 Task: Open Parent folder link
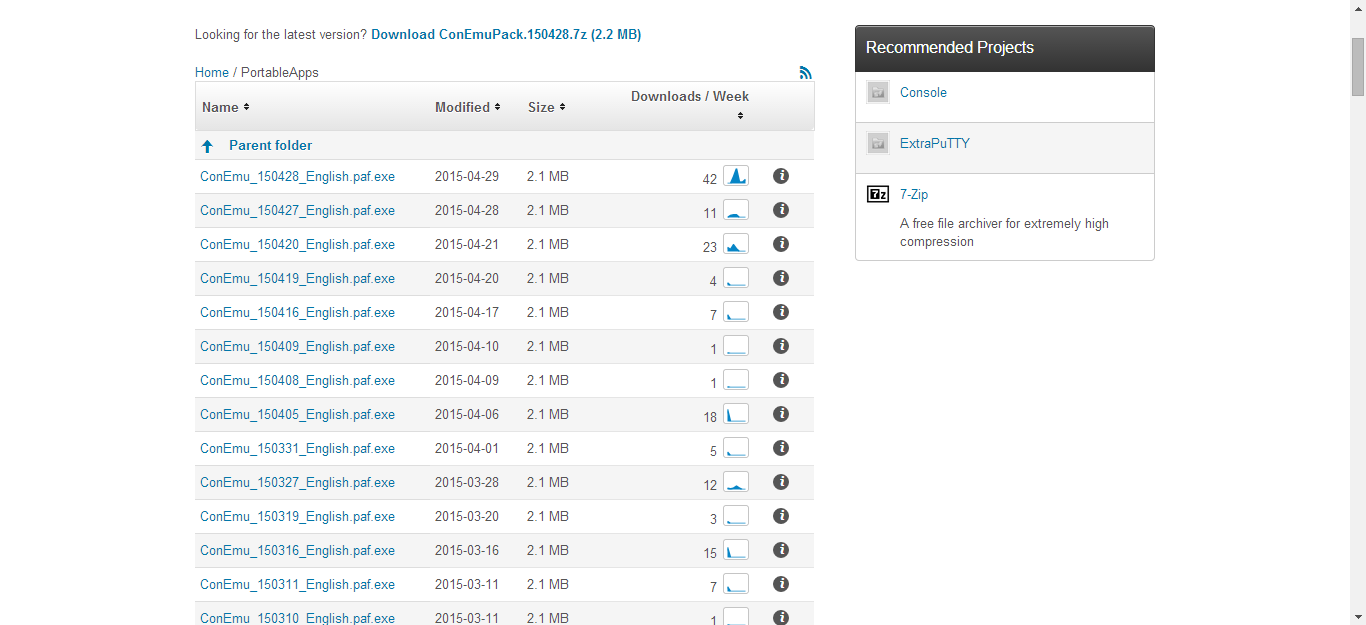[x=270, y=146]
